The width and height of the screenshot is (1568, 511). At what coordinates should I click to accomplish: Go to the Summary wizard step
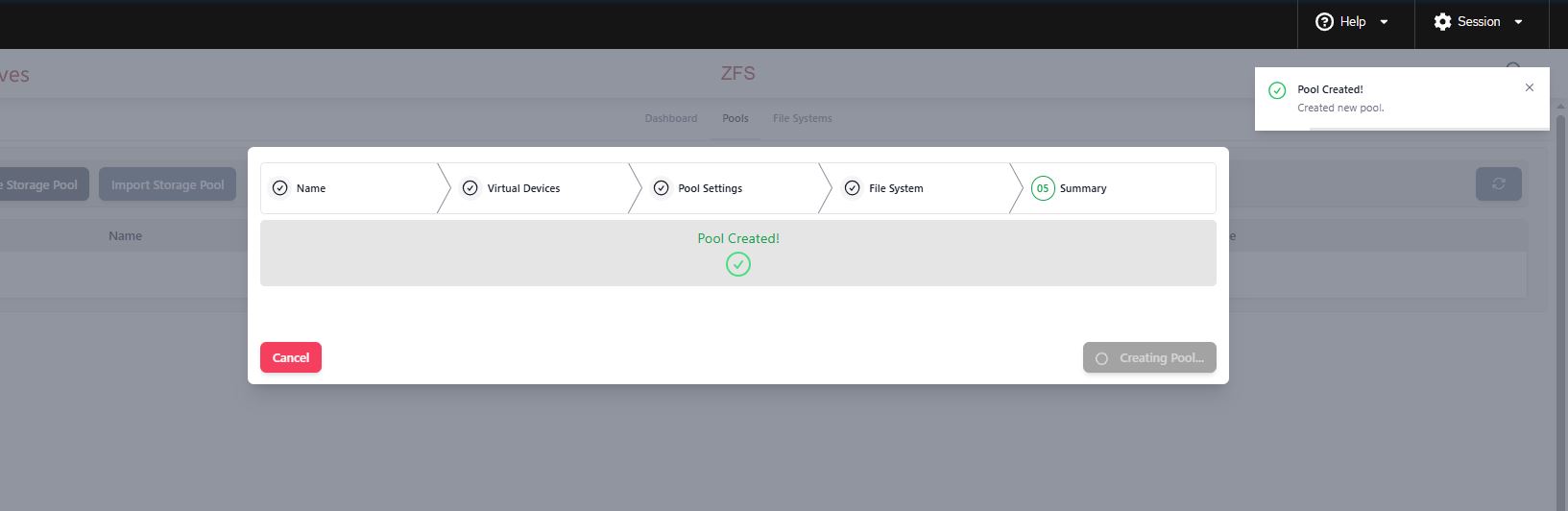(1119, 188)
